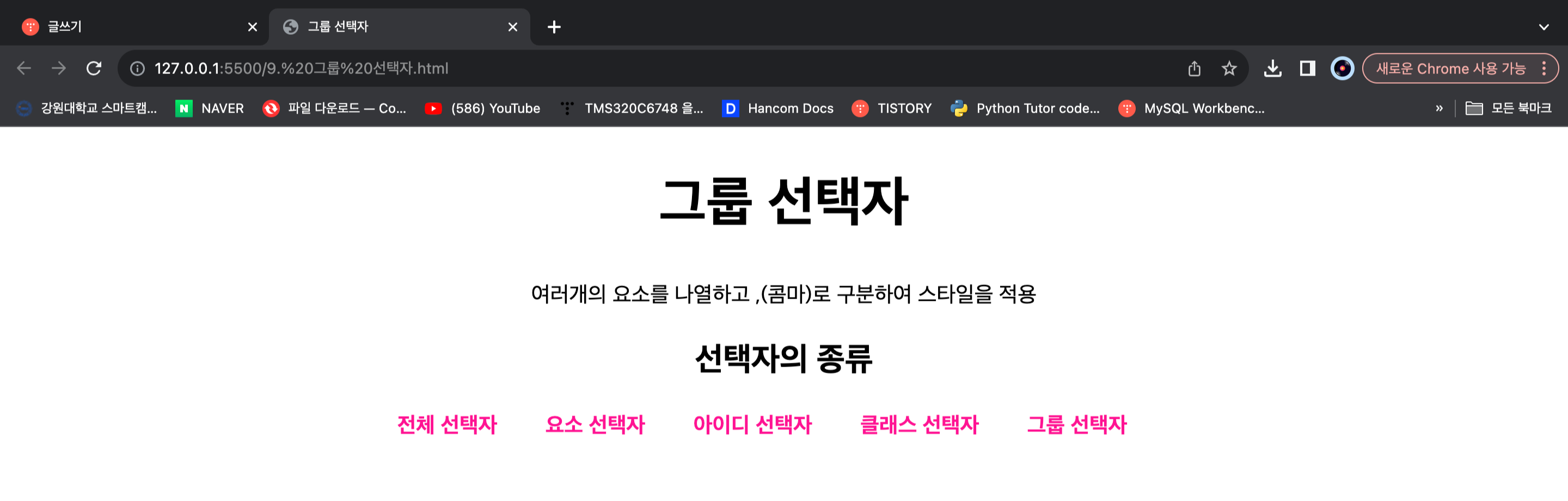Click paragraph 여러개의 요소를 나열하고
The height and width of the screenshot is (501, 1568).
(x=784, y=294)
